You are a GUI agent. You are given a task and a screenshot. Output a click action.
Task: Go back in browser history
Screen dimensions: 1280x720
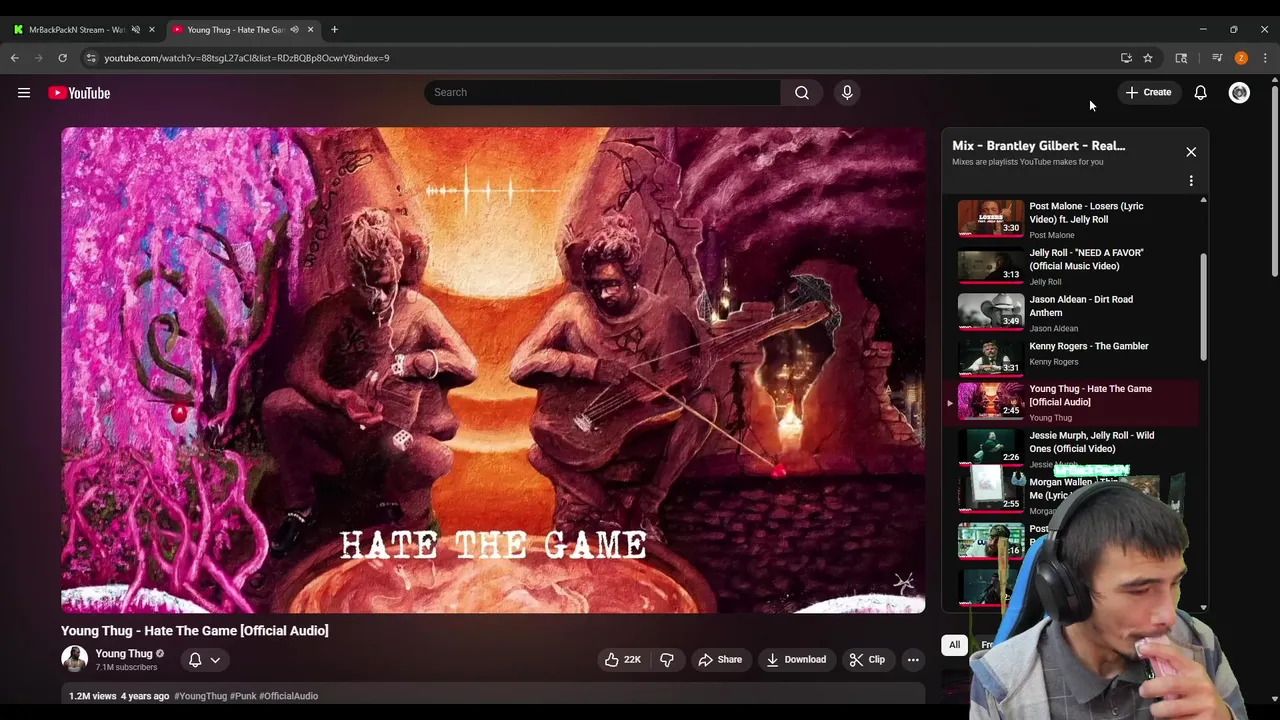pyautogui.click(x=15, y=58)
